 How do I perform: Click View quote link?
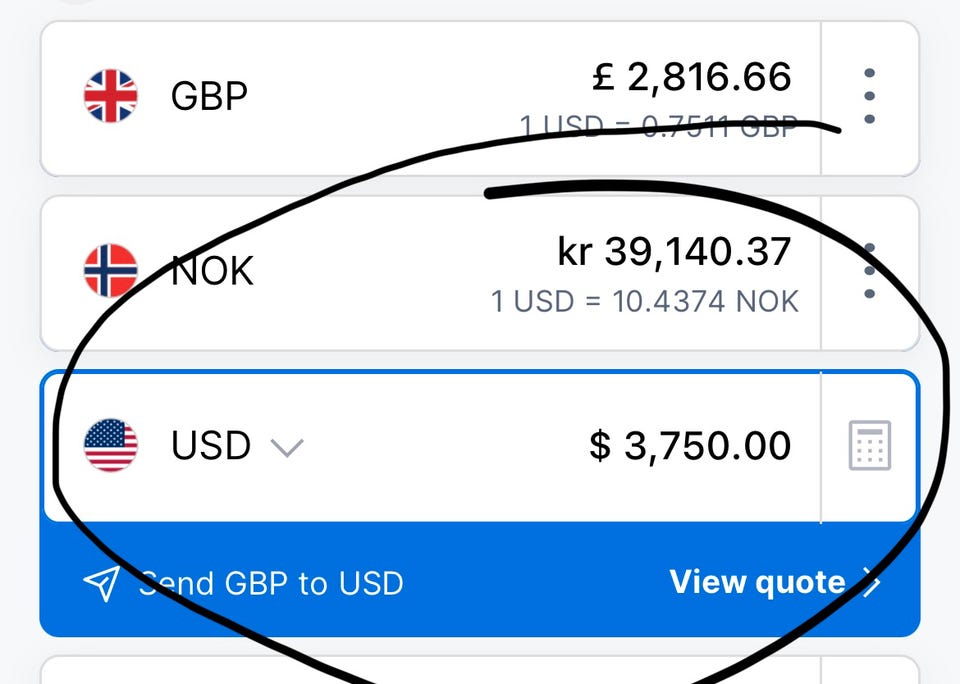click(757, 582)
